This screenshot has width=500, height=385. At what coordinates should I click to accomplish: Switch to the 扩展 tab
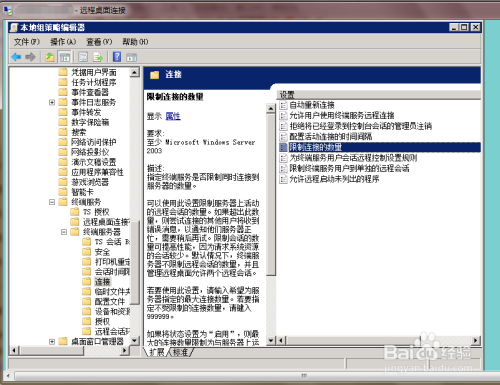tap(156, 352)
